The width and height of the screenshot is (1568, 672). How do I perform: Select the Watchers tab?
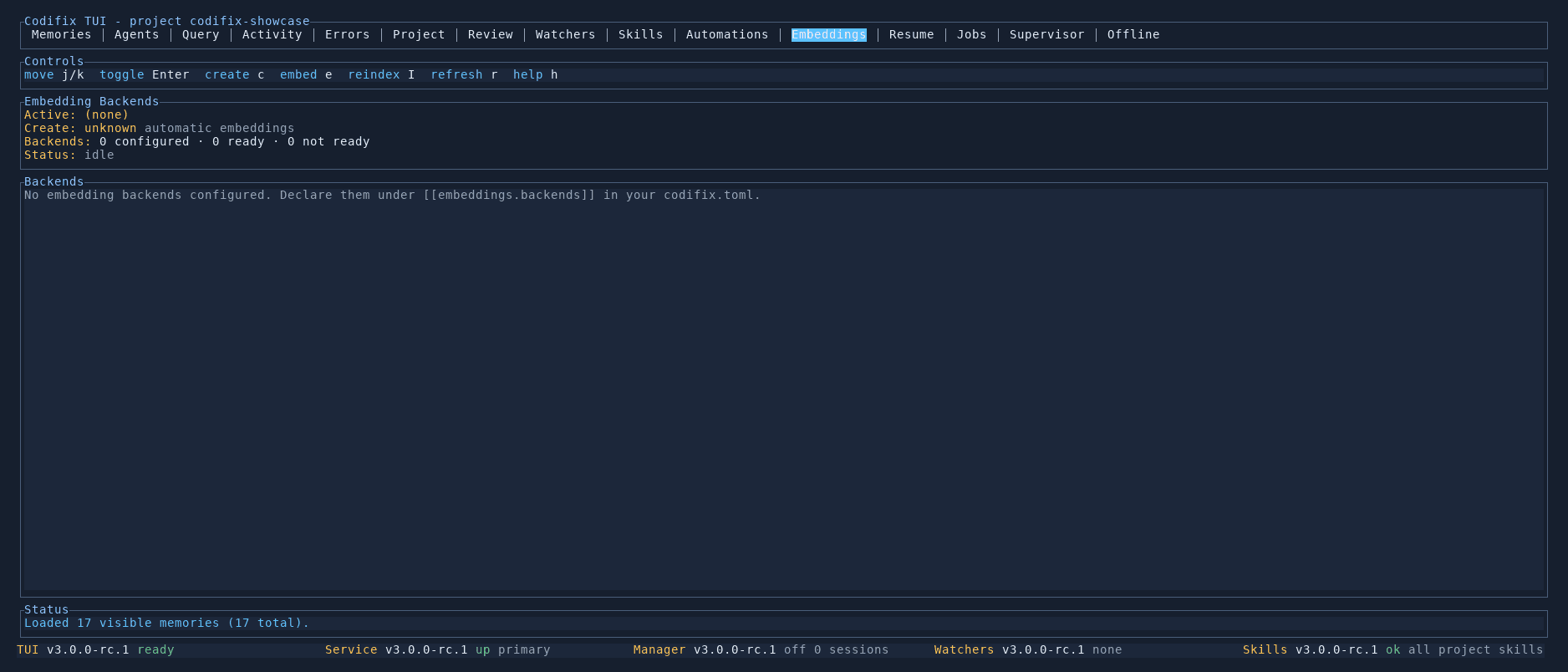pyautogui.click(x=565, y=34)
